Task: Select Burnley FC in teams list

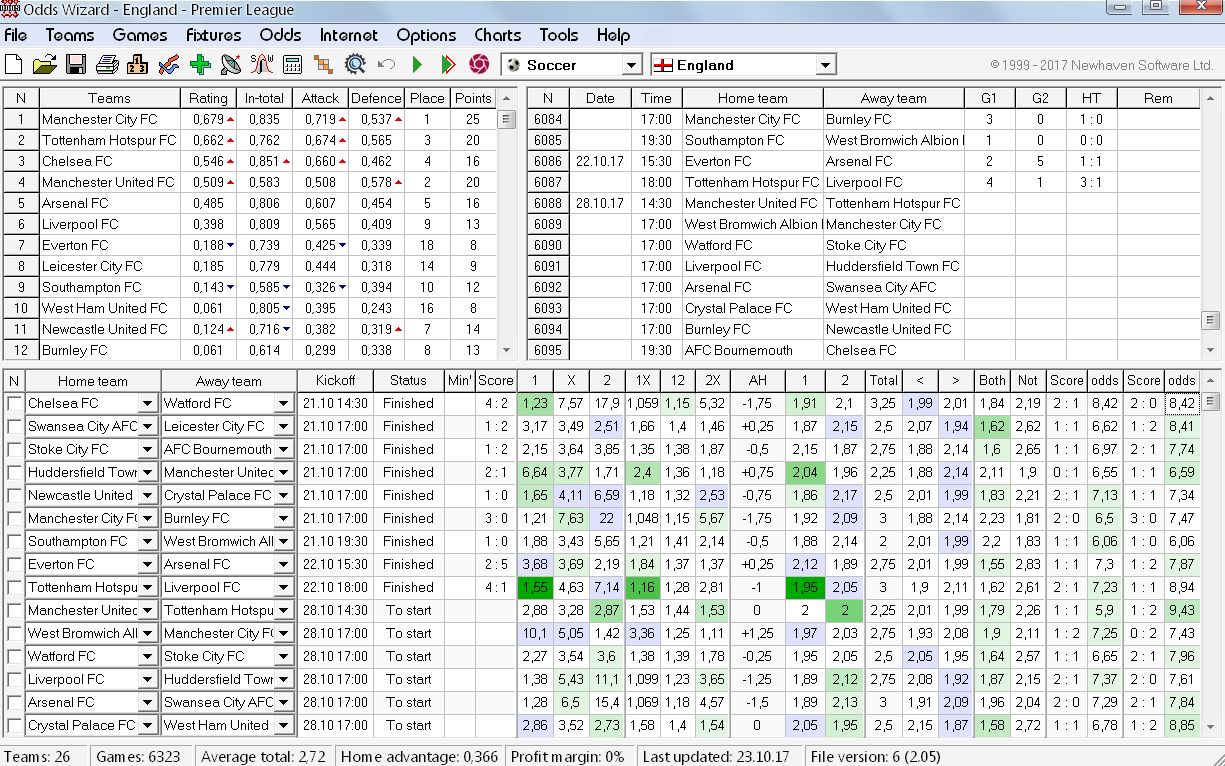Action: pyautogui.click(x=108, y=350)
